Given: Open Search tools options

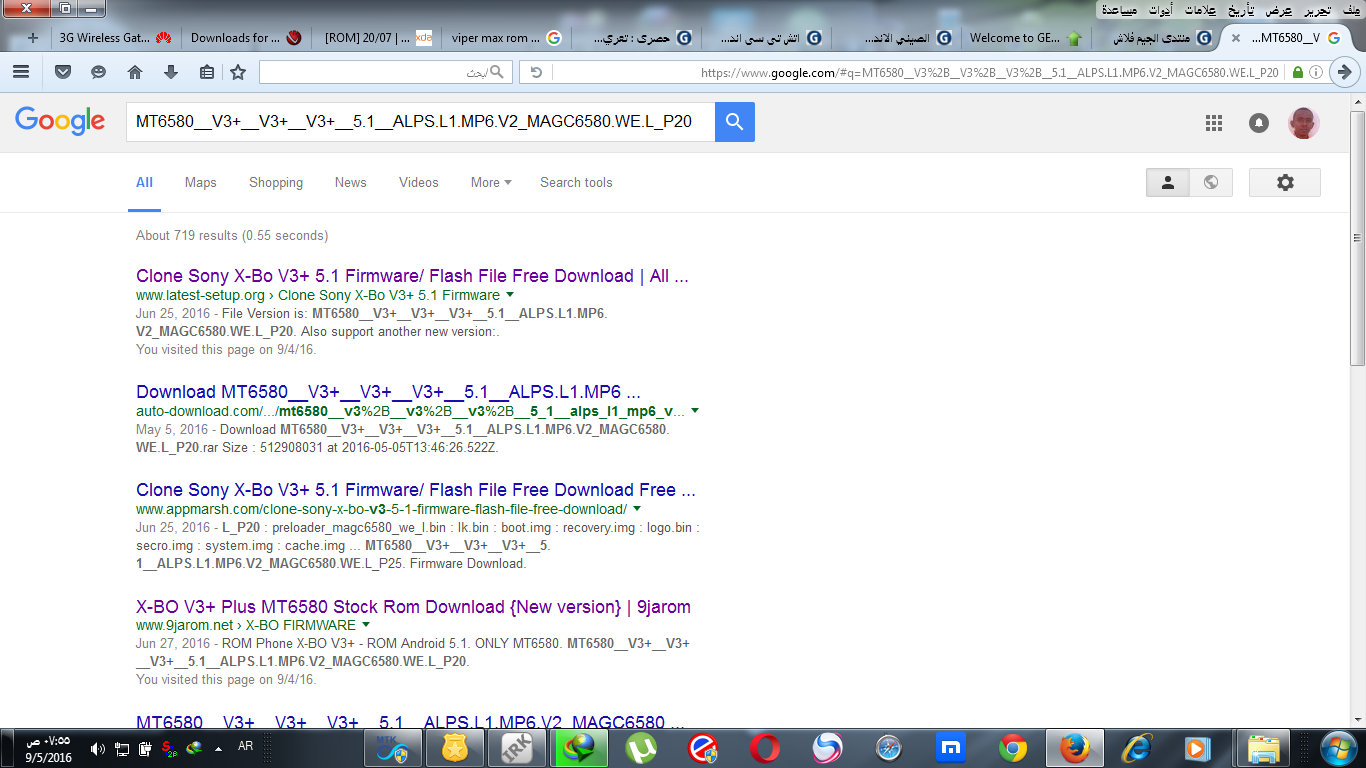Looking at the screenshot, I should coord(576,182).
